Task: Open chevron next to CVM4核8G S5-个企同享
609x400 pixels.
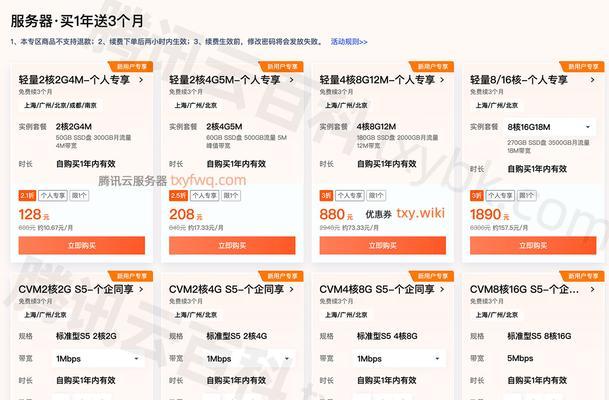Action: click(x=442, y=289)
